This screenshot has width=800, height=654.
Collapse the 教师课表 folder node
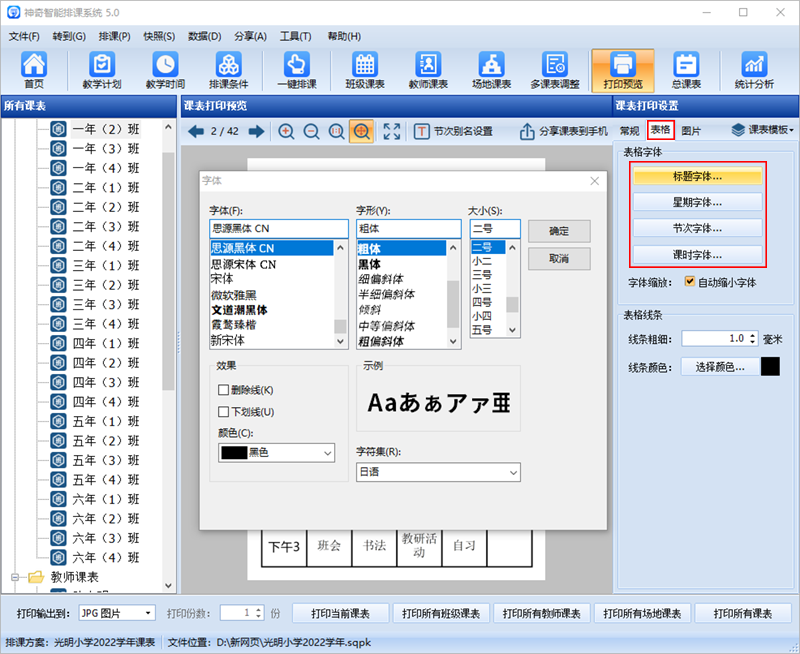coord(15,577)
